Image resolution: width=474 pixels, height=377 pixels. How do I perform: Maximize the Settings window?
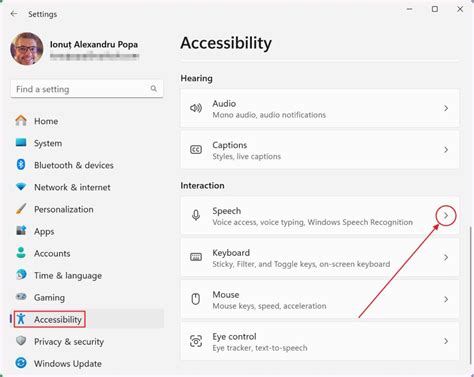pos(435,9)
